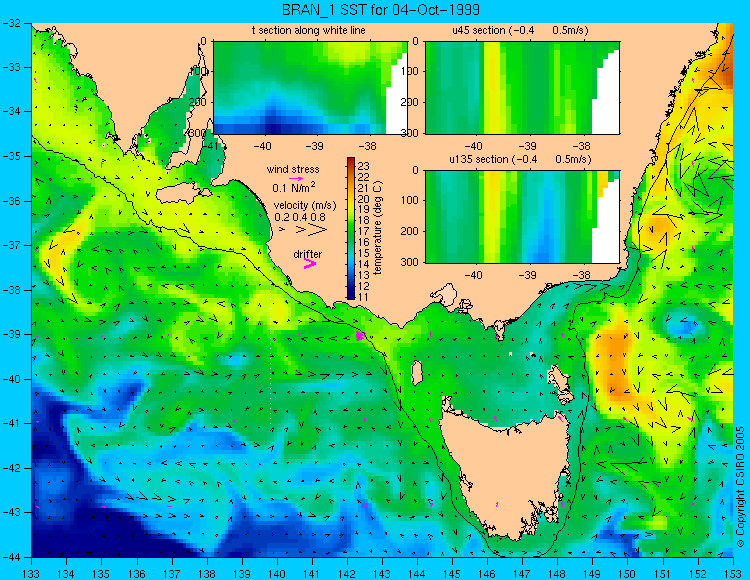Click latitude axis label -44
Screen dimensions: 750x580
(x=11, y=557)
